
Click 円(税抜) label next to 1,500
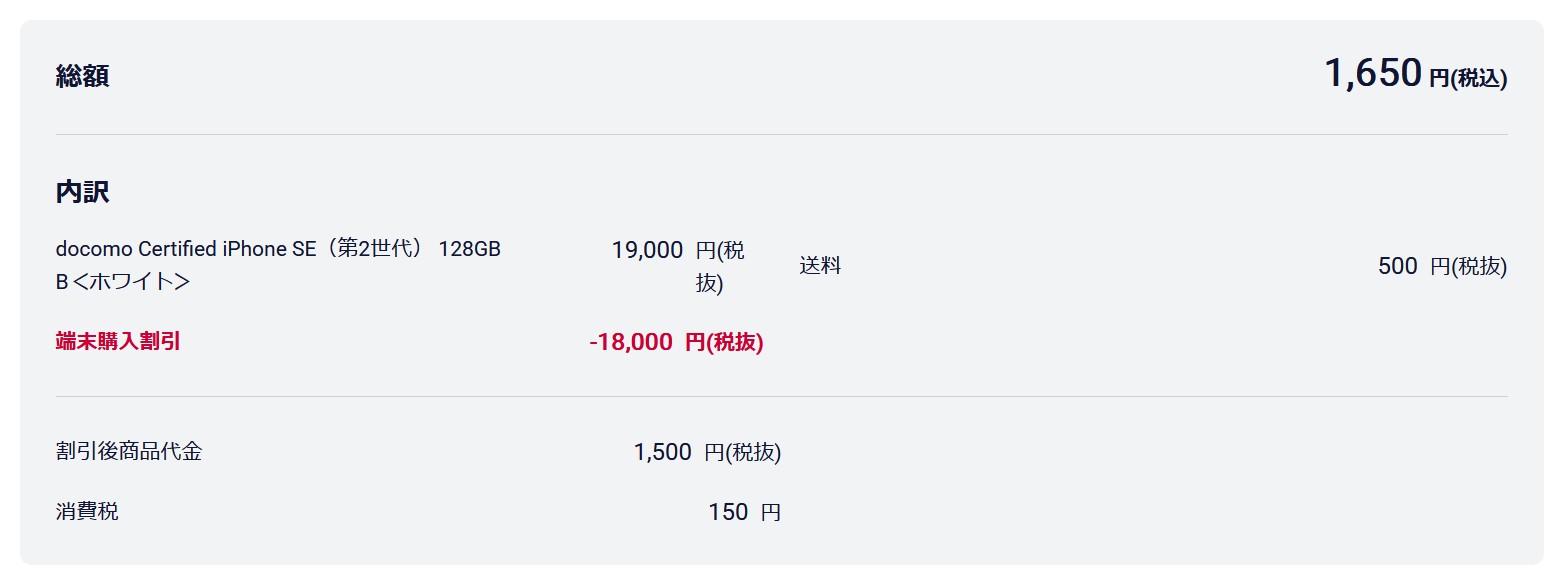coord(742,452)
